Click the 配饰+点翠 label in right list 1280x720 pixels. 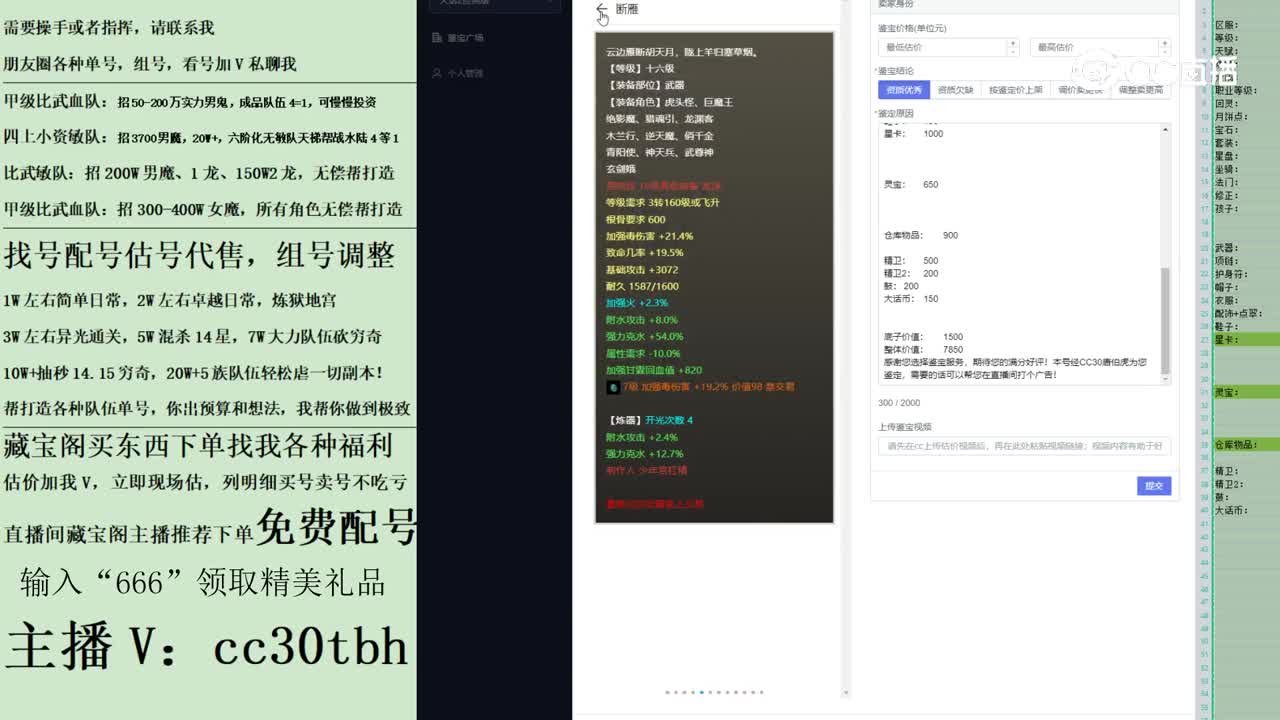click(x=1238, y=314)
